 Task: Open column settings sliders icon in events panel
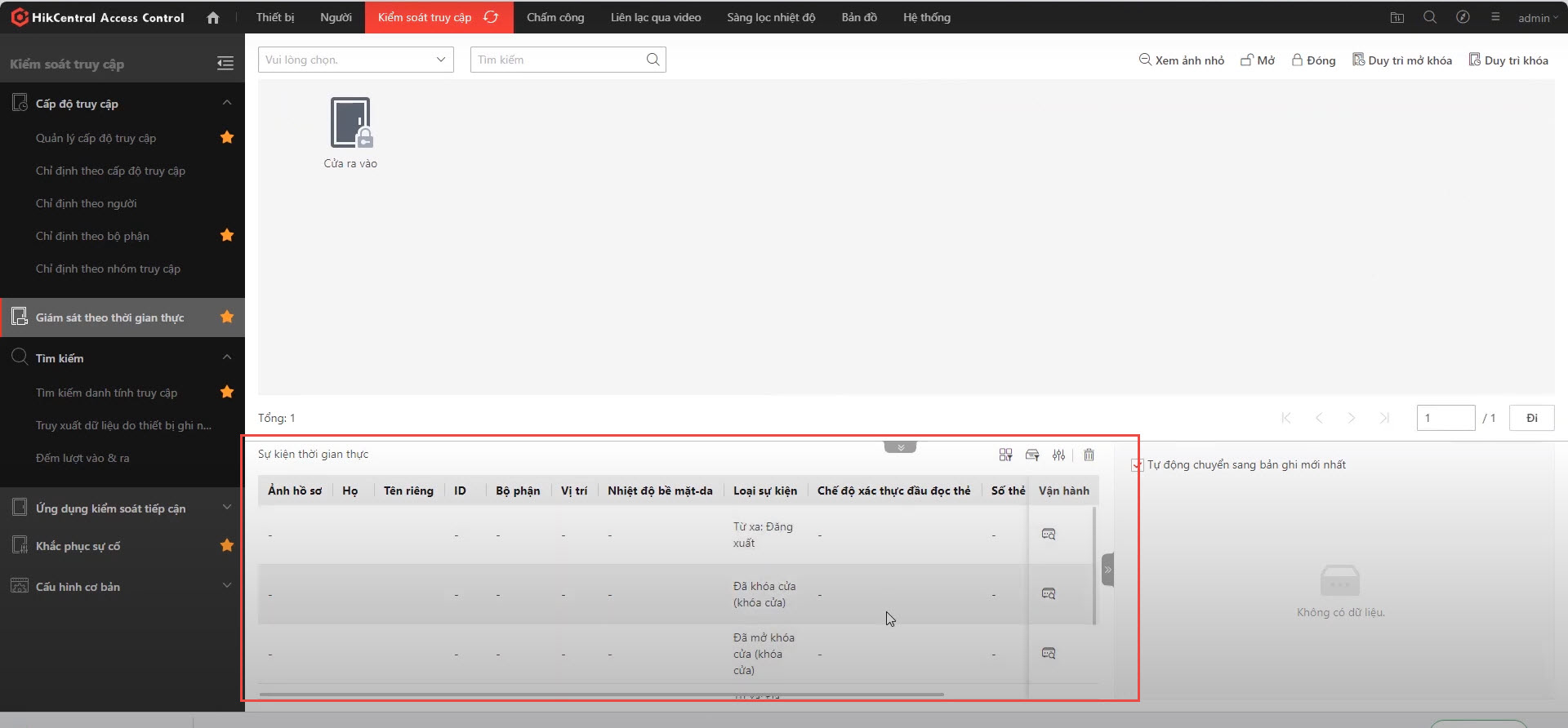coord(1058,455)
